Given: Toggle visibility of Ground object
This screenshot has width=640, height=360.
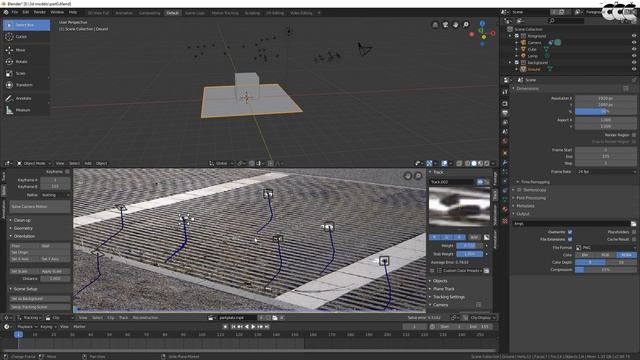Looking at the screenshot, I should pos(634,69).
